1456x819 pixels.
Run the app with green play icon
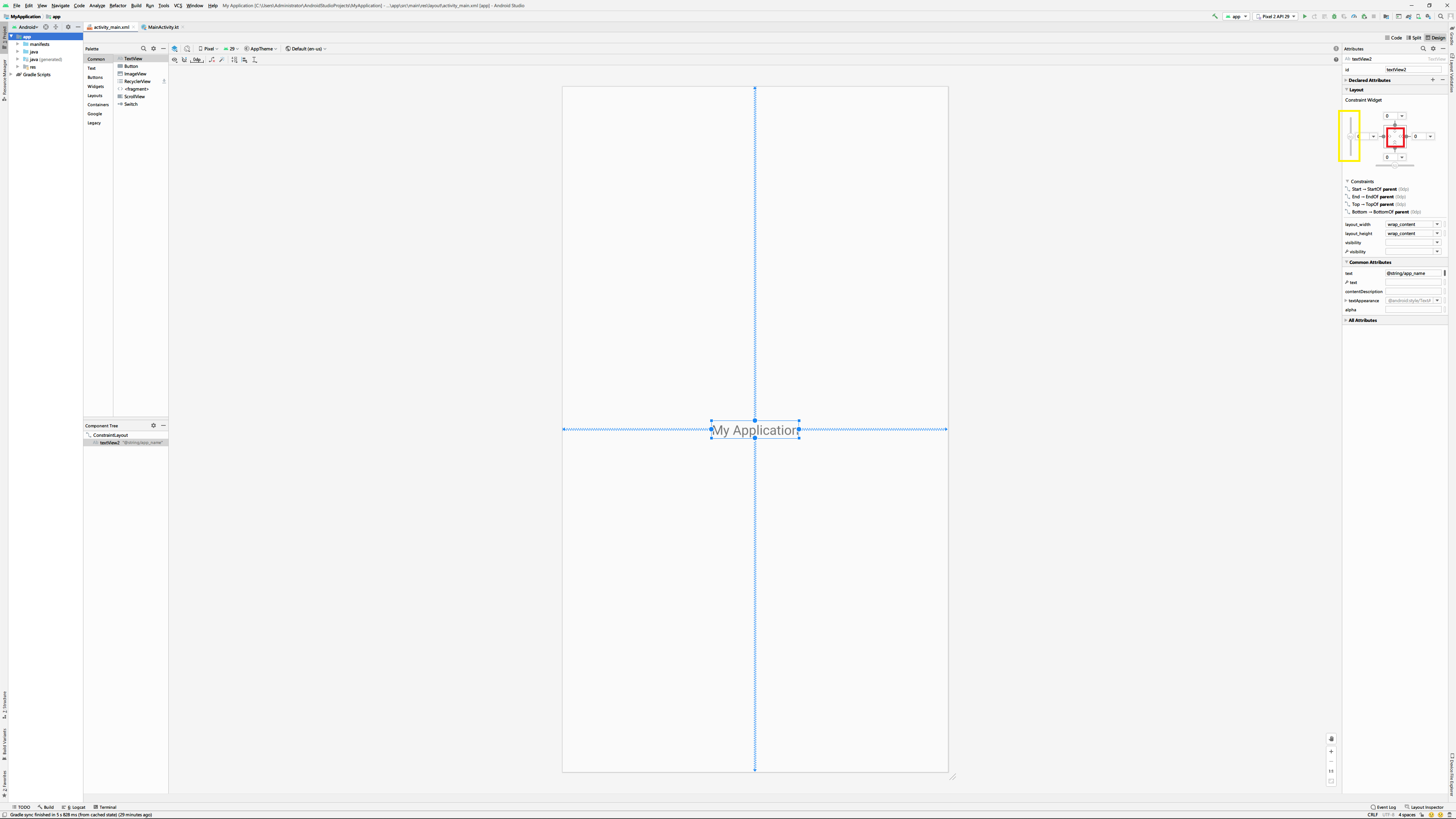[1304, 16]
